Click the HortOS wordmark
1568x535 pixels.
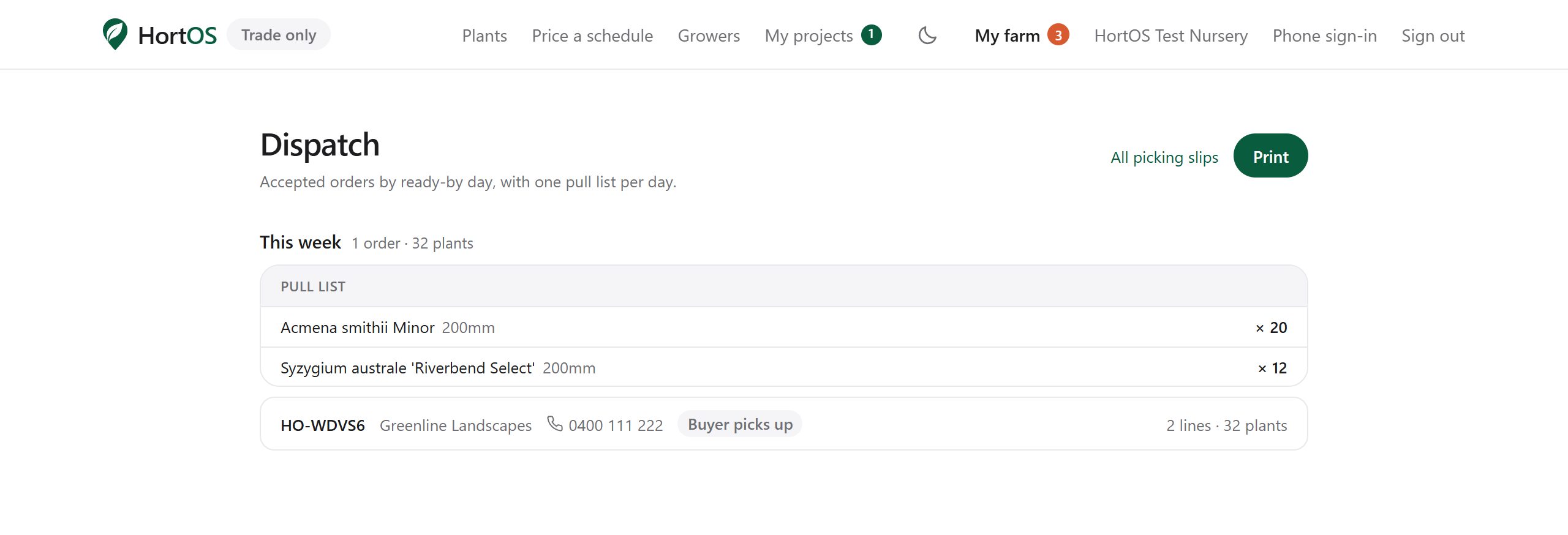click(x=178, y=36)
